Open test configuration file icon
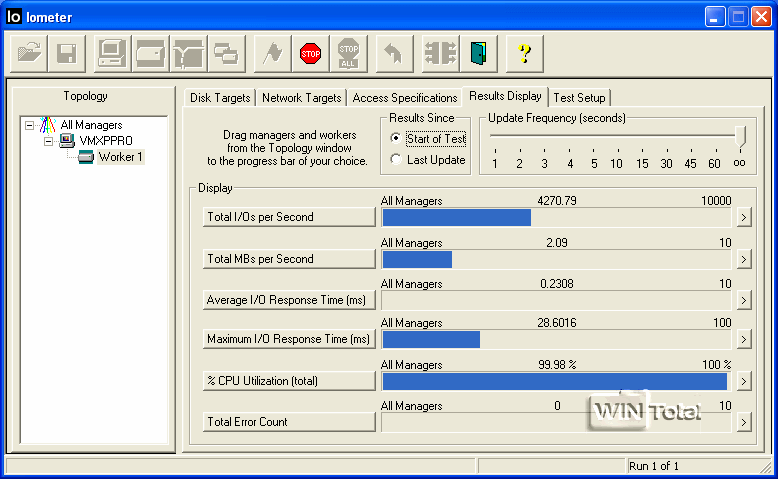778x479 pixels. click(29, 53)
